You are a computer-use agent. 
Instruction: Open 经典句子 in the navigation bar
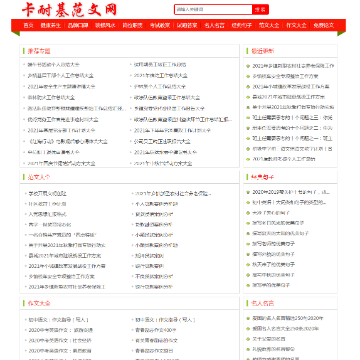(x=242, y=25)
